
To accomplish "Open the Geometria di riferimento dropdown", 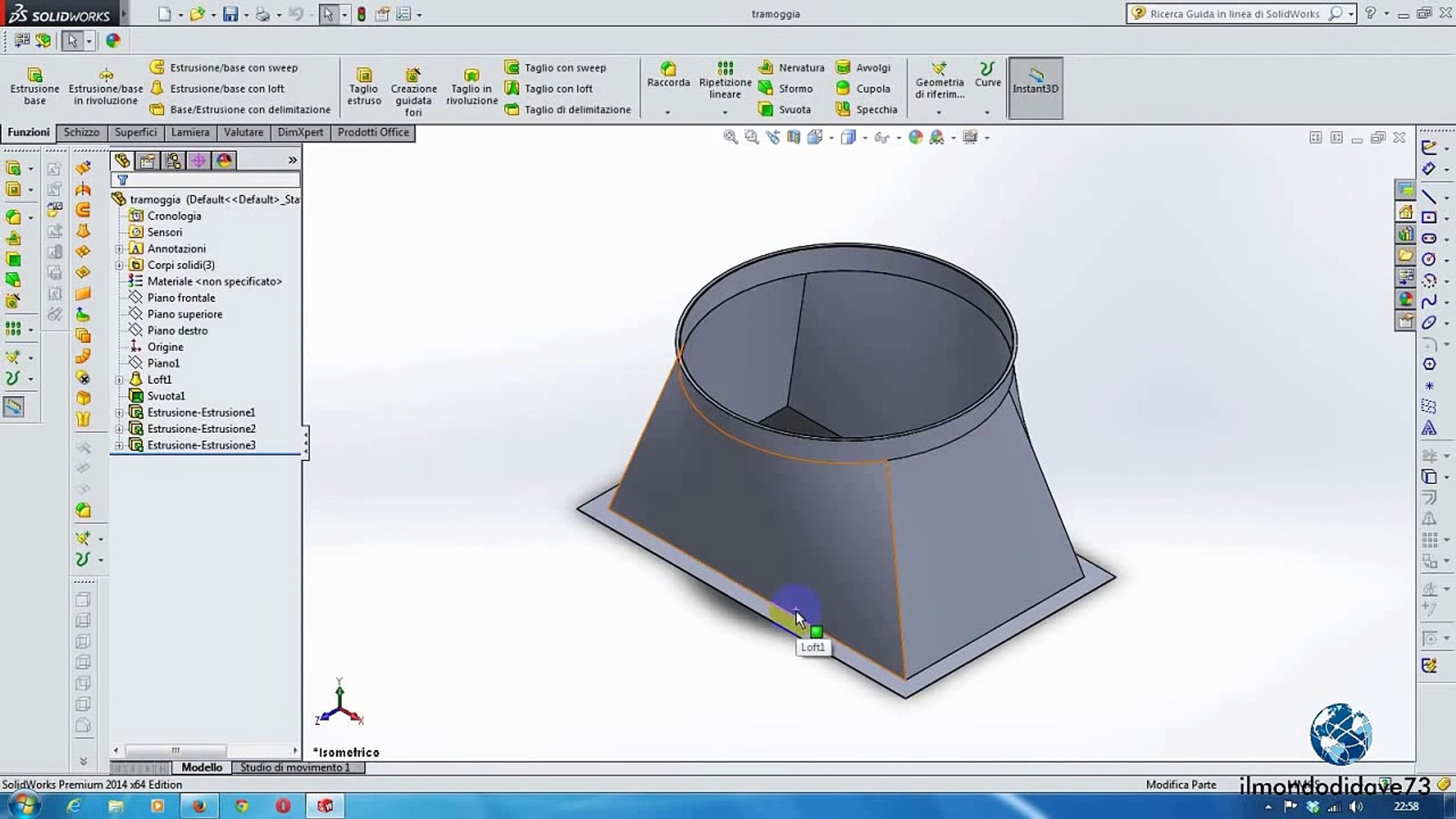I will click(x=939, y=112).
